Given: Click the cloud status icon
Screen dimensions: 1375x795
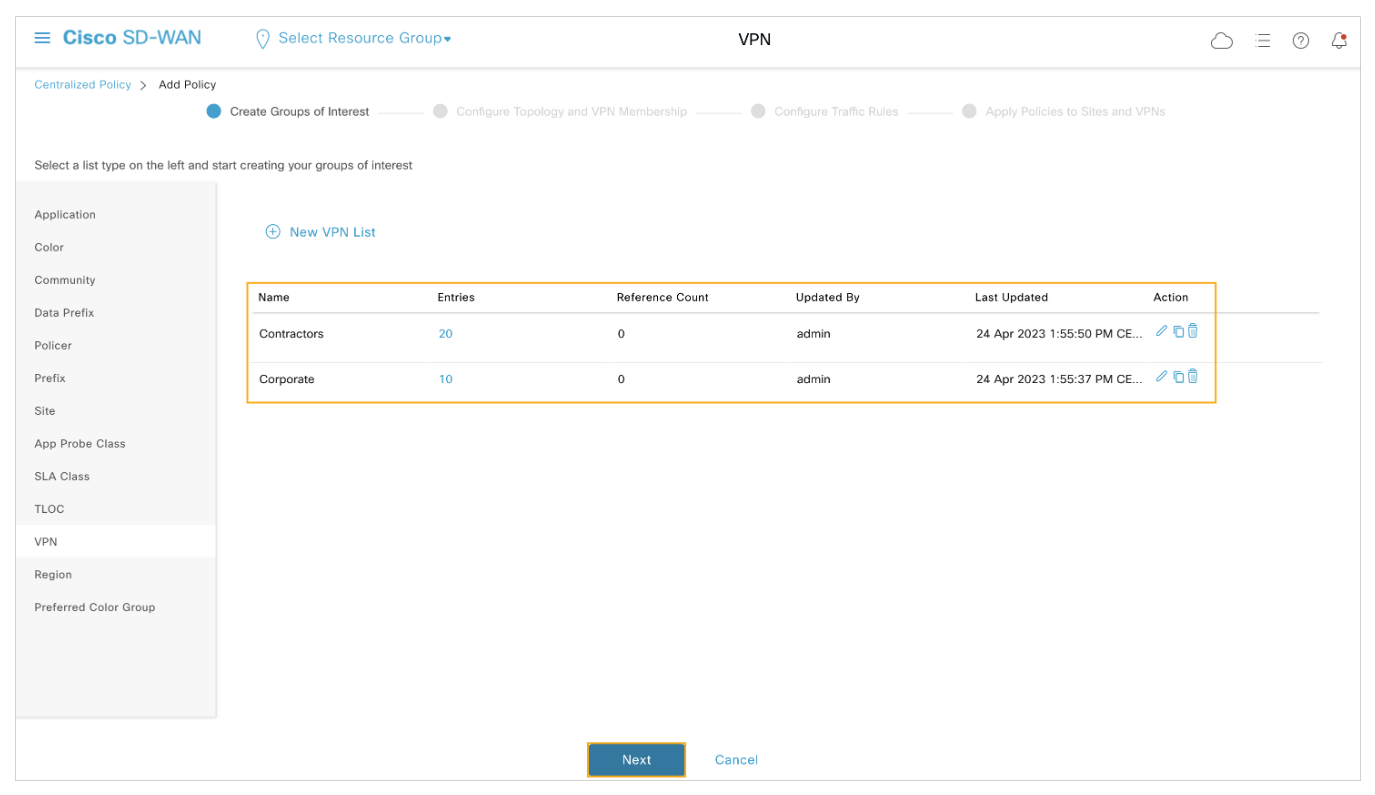Looking at the screenshot, I should 1221,41.
